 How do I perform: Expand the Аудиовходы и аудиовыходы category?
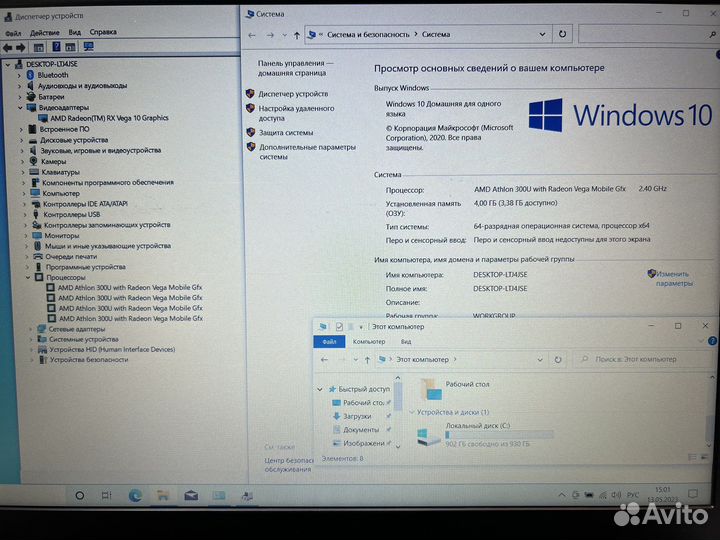19,86
